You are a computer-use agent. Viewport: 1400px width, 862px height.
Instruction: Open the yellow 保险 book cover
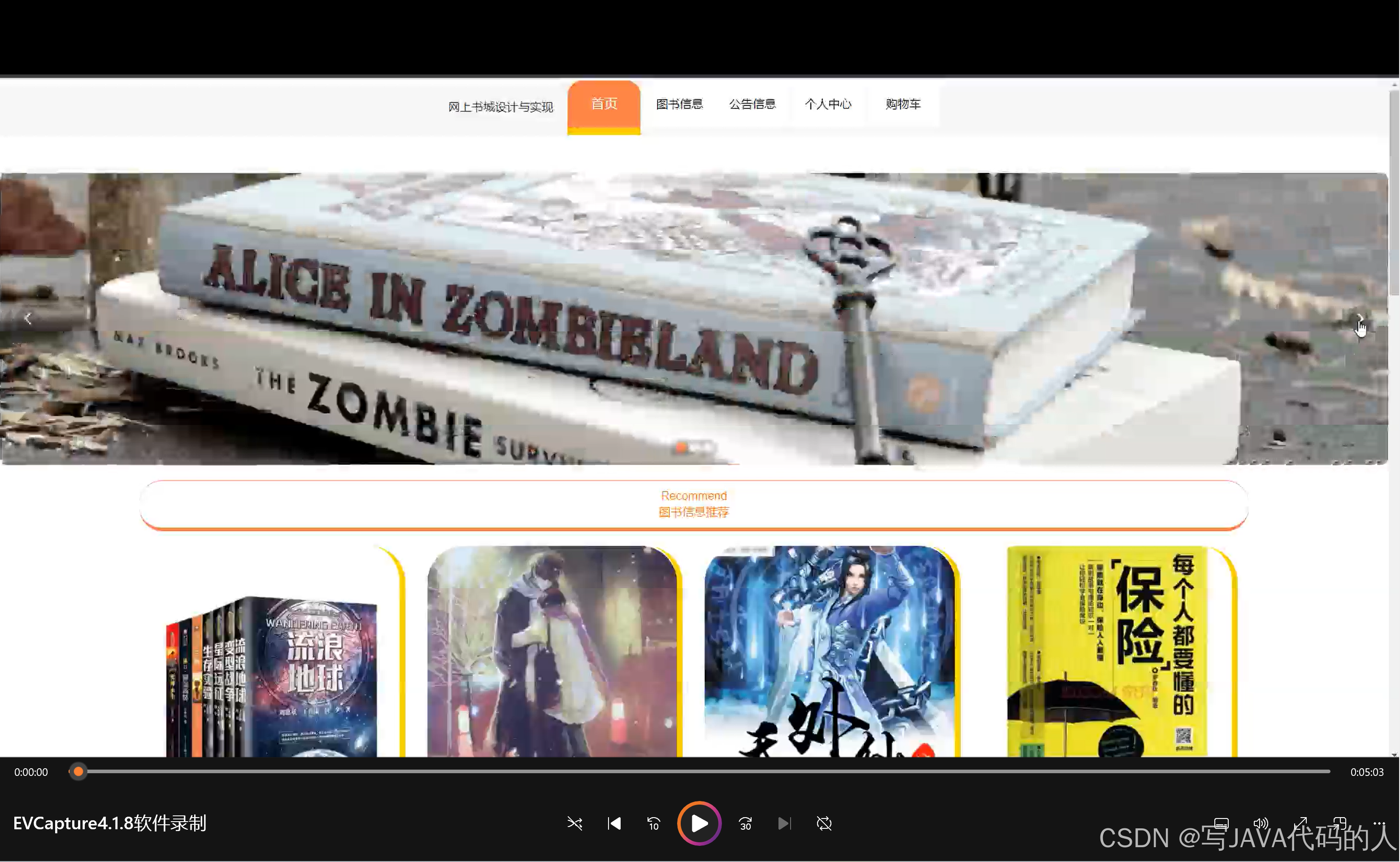1108,651
